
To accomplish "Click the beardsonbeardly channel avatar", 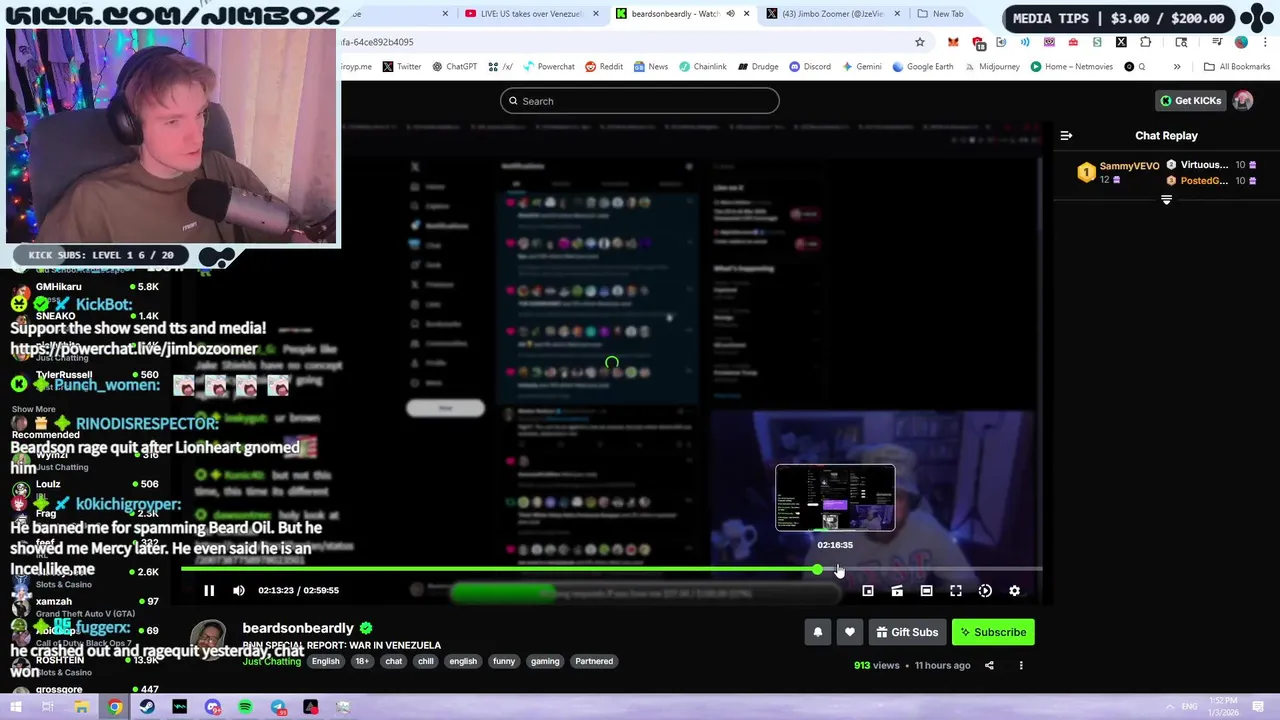I will 208,640.
